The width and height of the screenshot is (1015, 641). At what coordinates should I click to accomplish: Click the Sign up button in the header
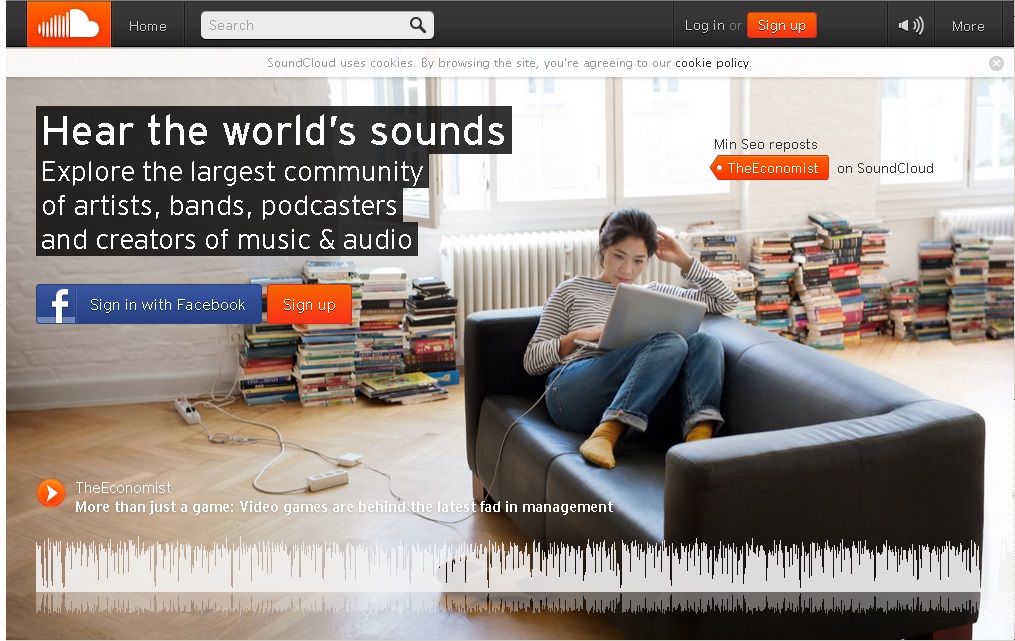782,24
